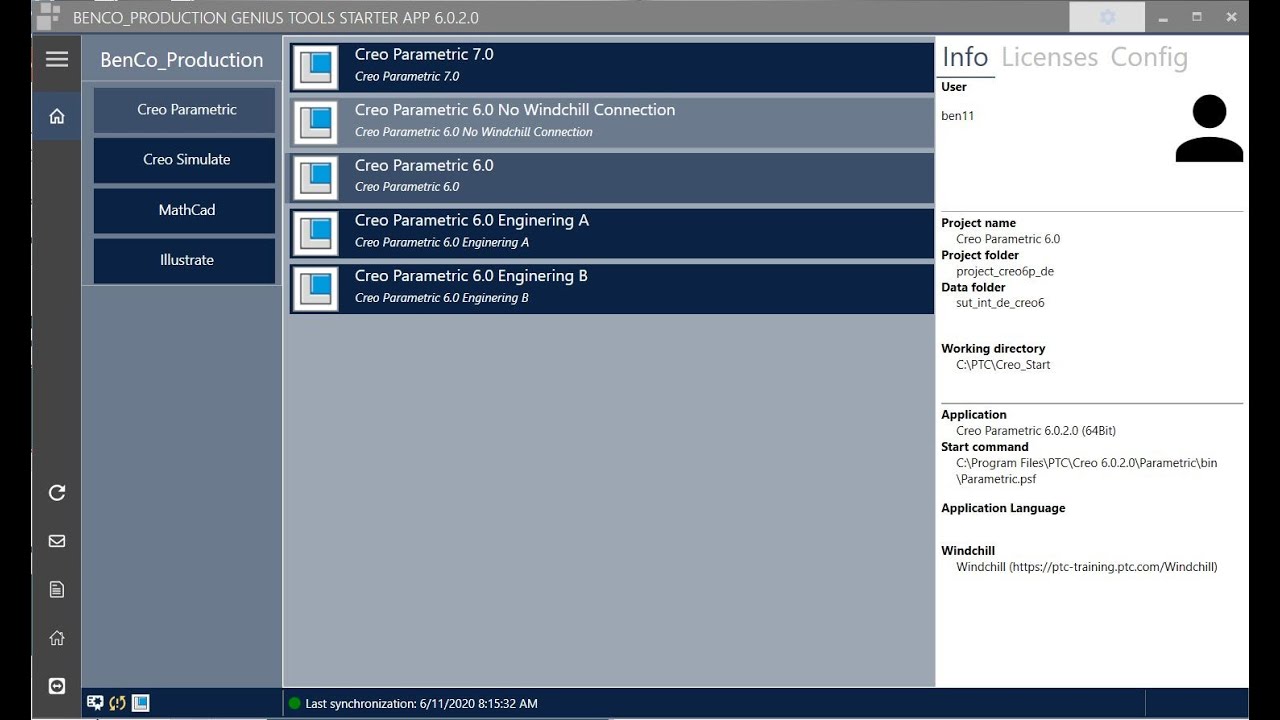
Task: Click the start command path text
Action: 1087,471
